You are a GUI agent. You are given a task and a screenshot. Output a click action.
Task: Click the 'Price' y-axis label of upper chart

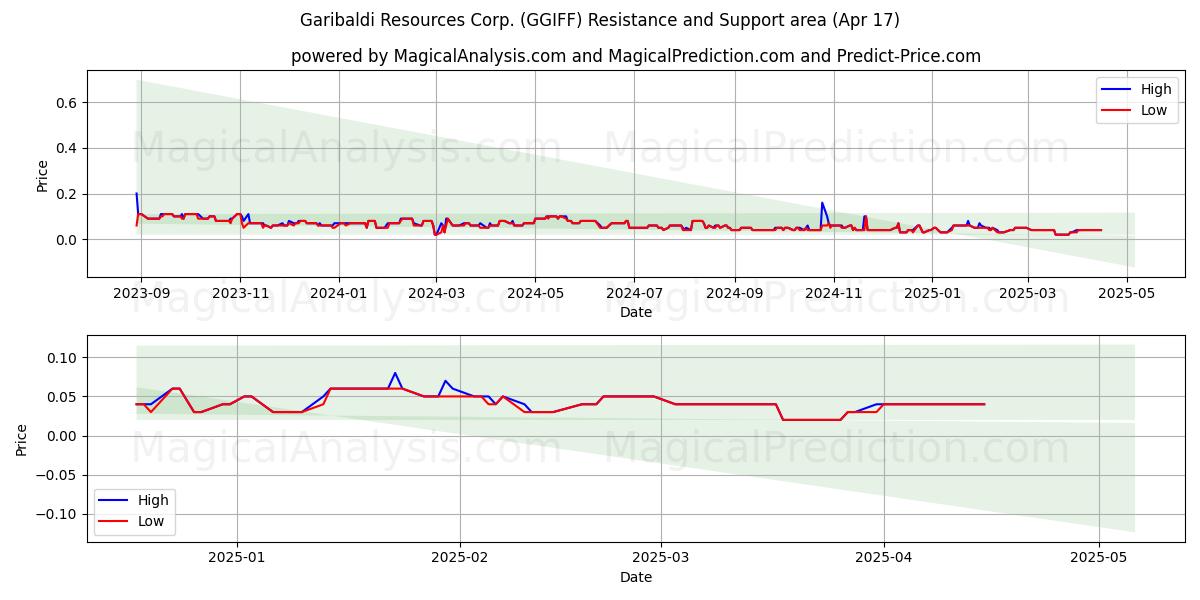click(x=42, y=173)
